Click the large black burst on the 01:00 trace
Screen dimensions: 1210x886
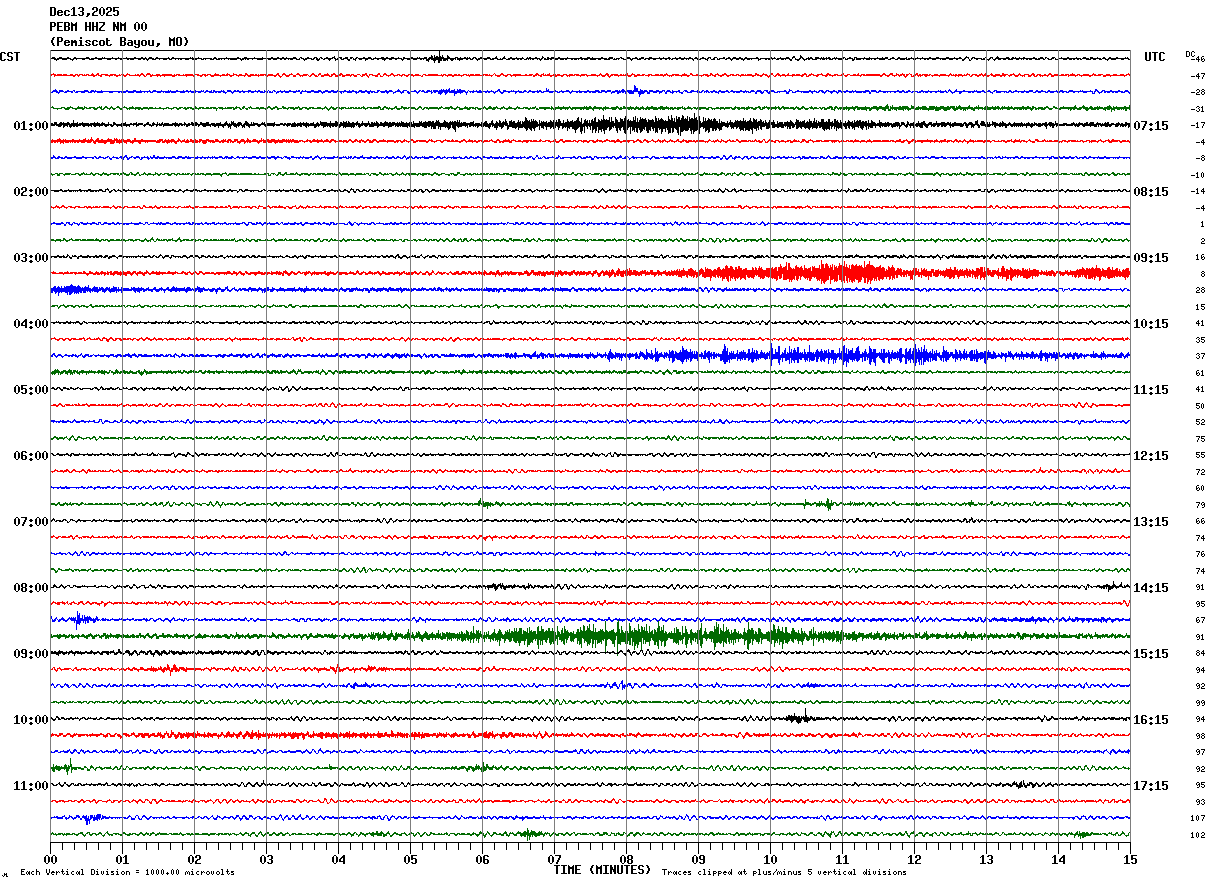pos(640,125)
